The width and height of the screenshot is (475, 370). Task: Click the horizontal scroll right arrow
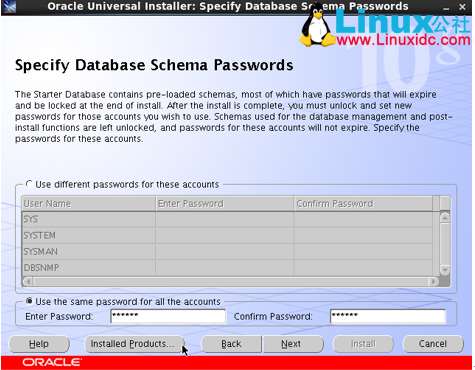click(433, 282)
